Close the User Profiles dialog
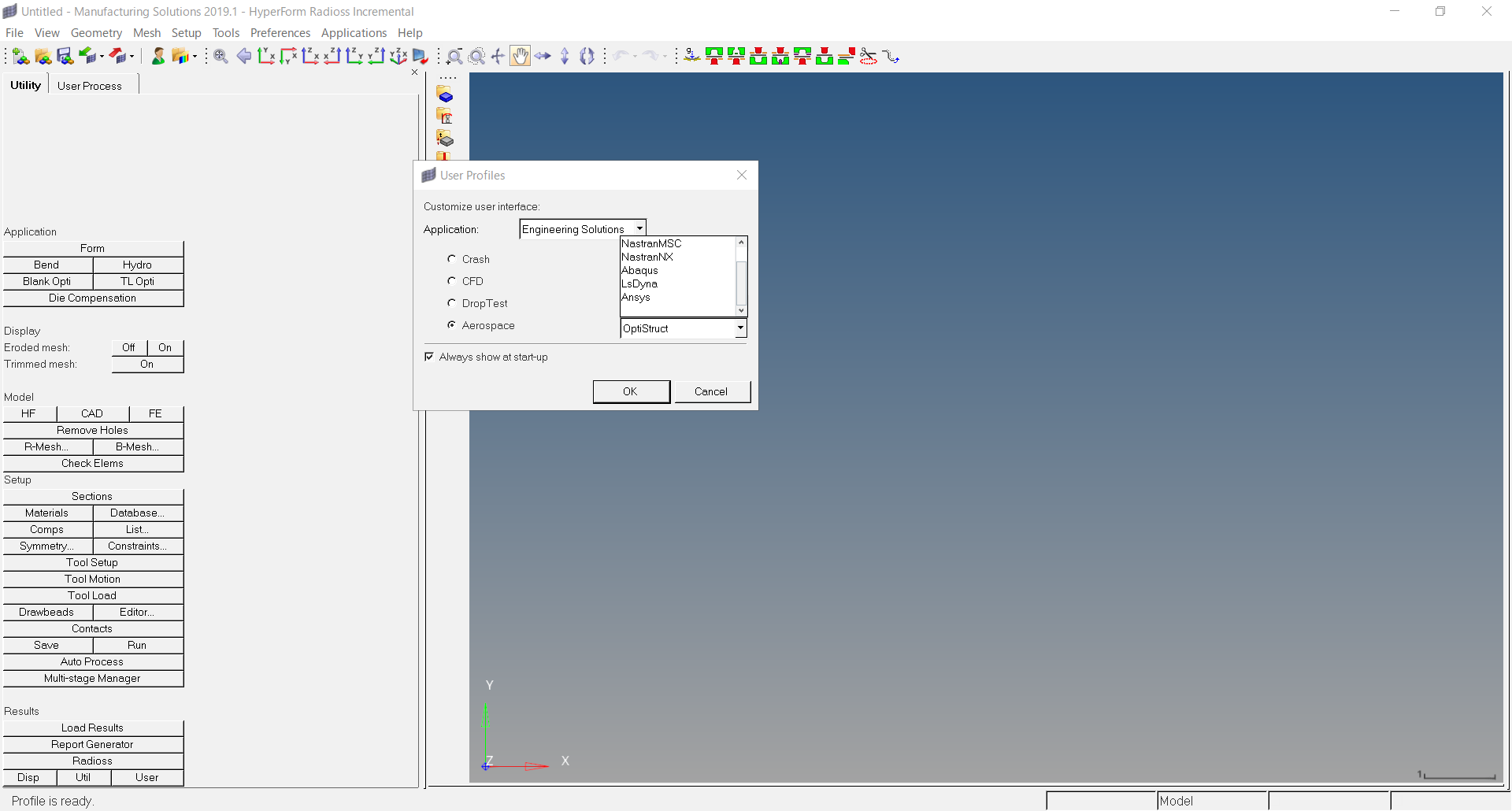The image size is (1512, 811). click(742, 175)
